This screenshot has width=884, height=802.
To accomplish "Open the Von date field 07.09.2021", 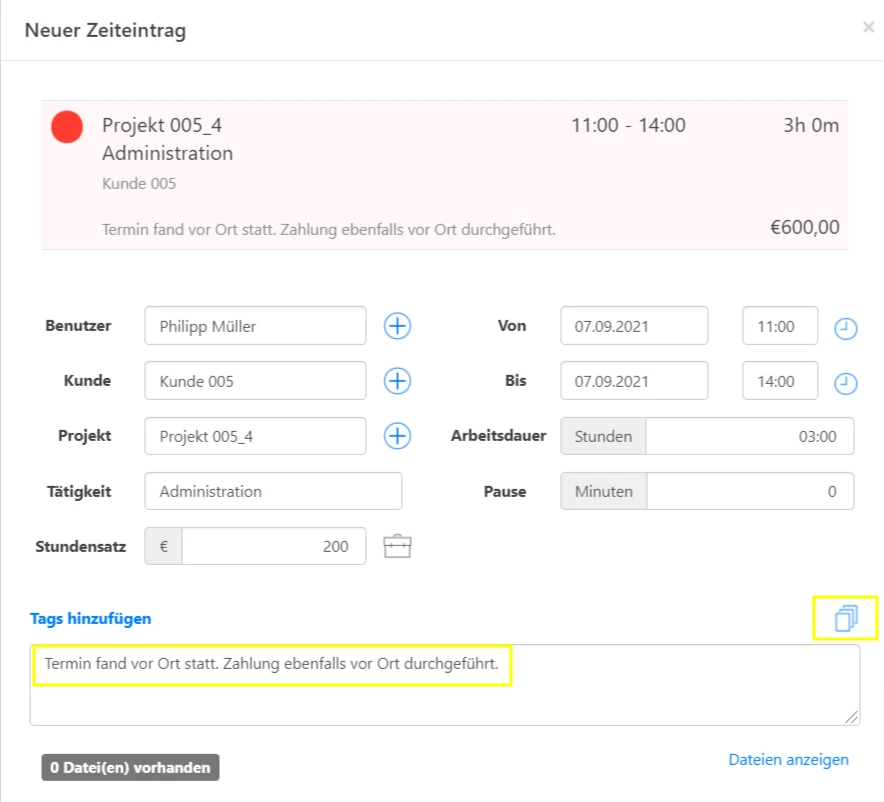I will 634,326.
